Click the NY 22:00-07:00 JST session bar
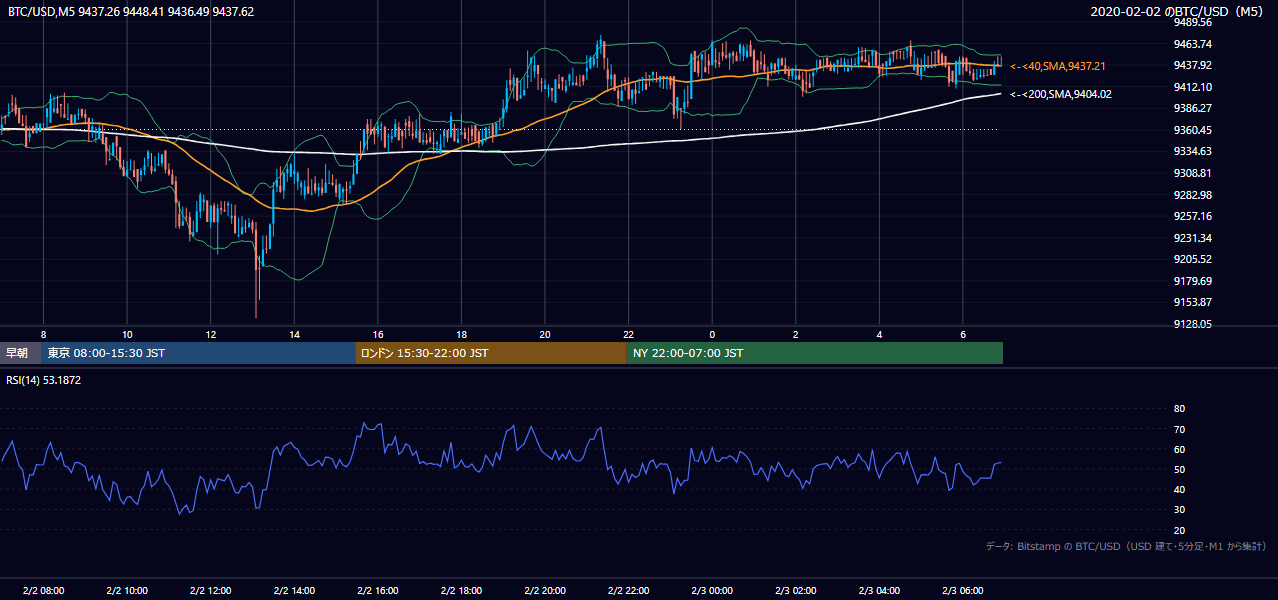The width and height of the screenshot is (1278, 600). click(x=815, y=353)
